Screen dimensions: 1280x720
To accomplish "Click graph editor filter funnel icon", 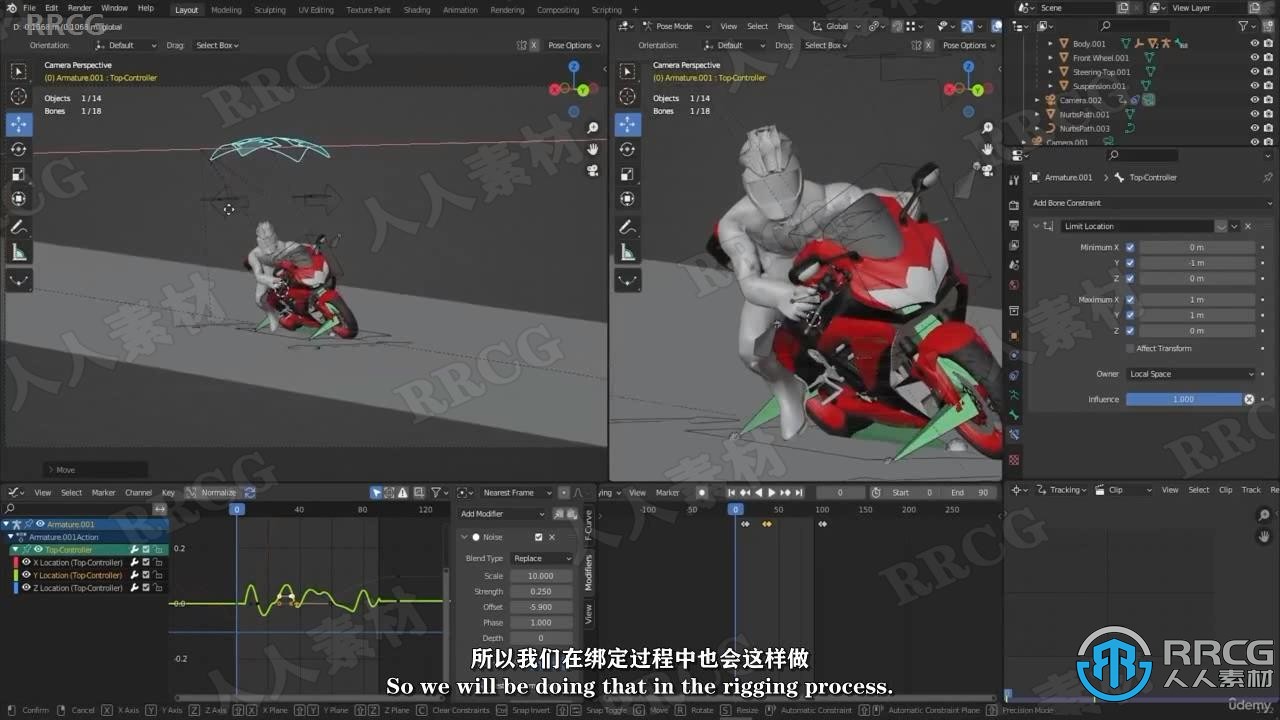I will pyautogui.click(x=436, y=493).
